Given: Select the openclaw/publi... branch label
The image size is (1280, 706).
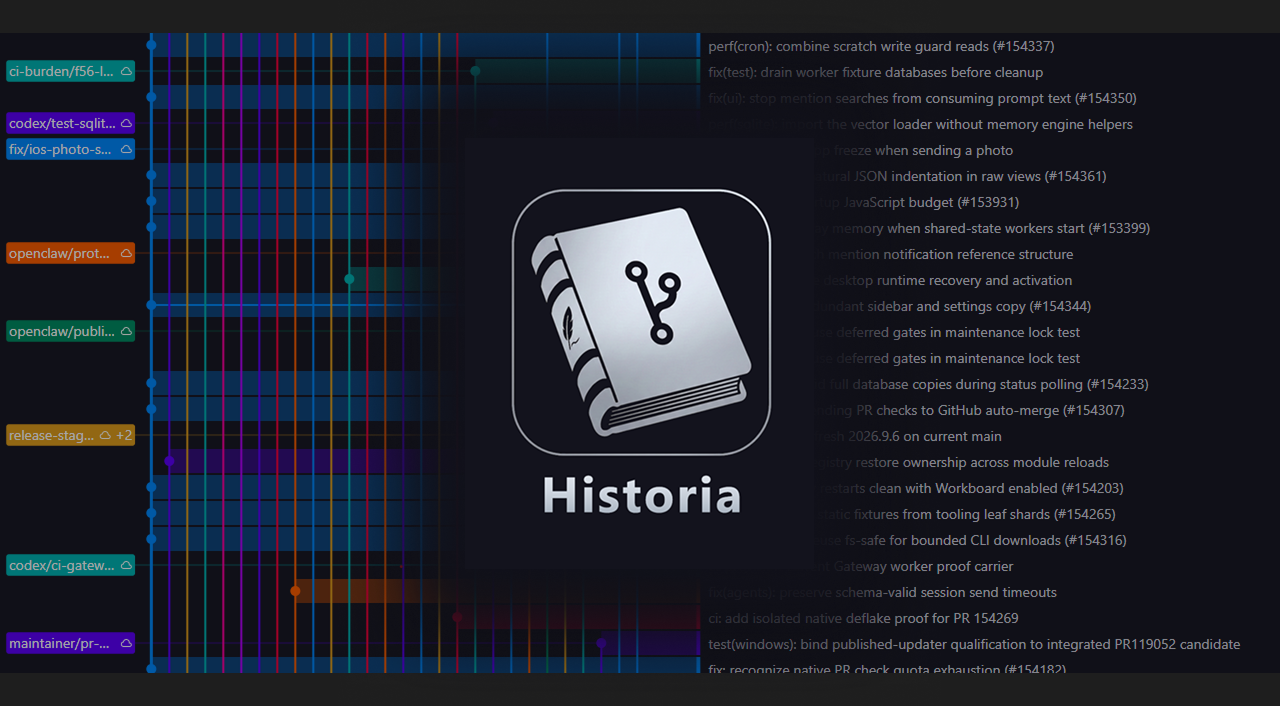Looking at the screenshot, I should (x=70, y=332).
